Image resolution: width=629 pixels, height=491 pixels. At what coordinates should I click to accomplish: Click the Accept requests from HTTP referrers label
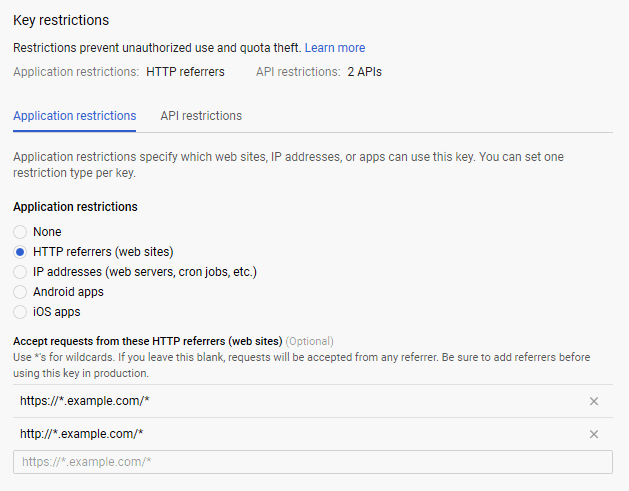[148, 341]
